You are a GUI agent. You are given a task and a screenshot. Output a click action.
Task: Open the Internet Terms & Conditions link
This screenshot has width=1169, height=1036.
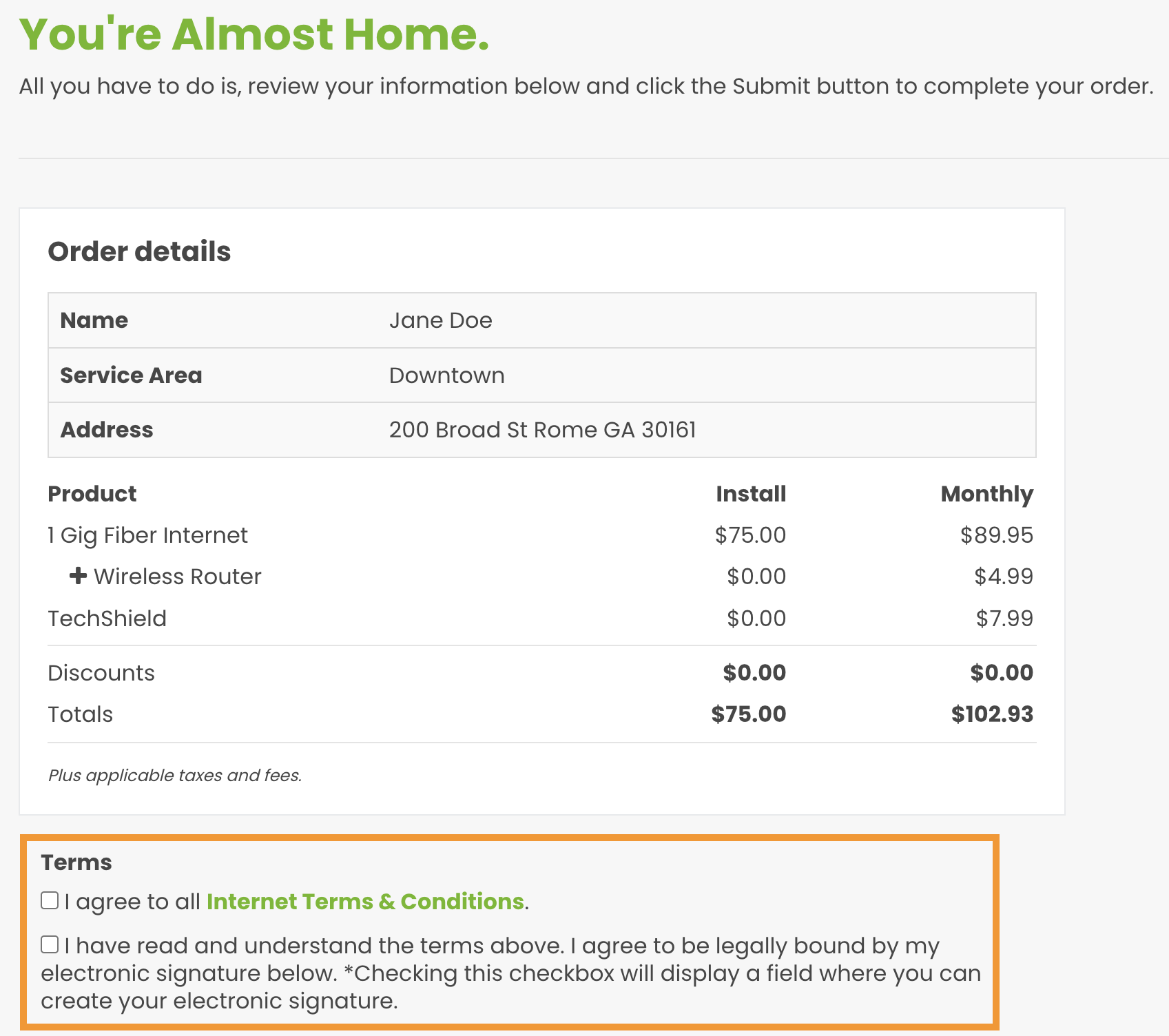365,902
